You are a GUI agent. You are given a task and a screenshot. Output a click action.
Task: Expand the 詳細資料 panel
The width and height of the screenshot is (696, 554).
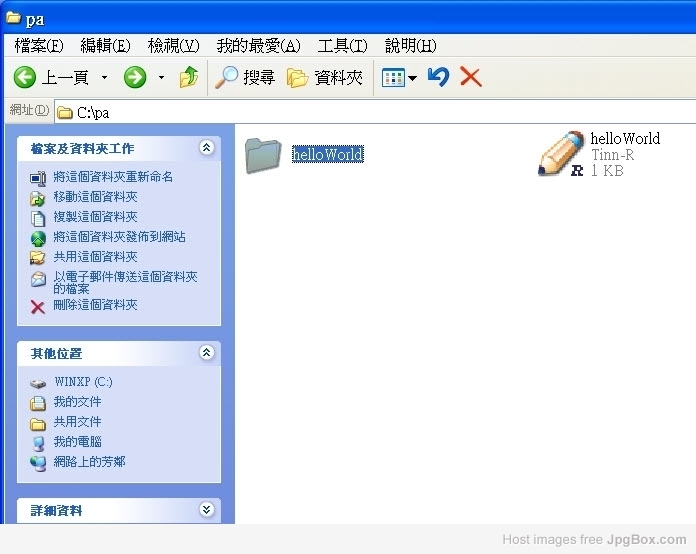tap(206, 510)
